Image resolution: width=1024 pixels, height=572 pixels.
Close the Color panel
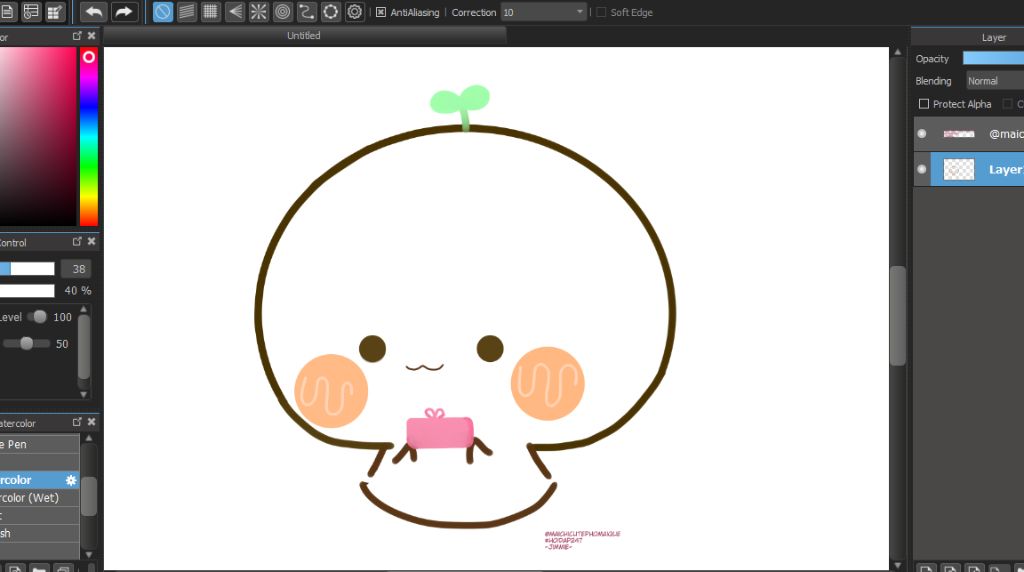[x=92, y=36]
